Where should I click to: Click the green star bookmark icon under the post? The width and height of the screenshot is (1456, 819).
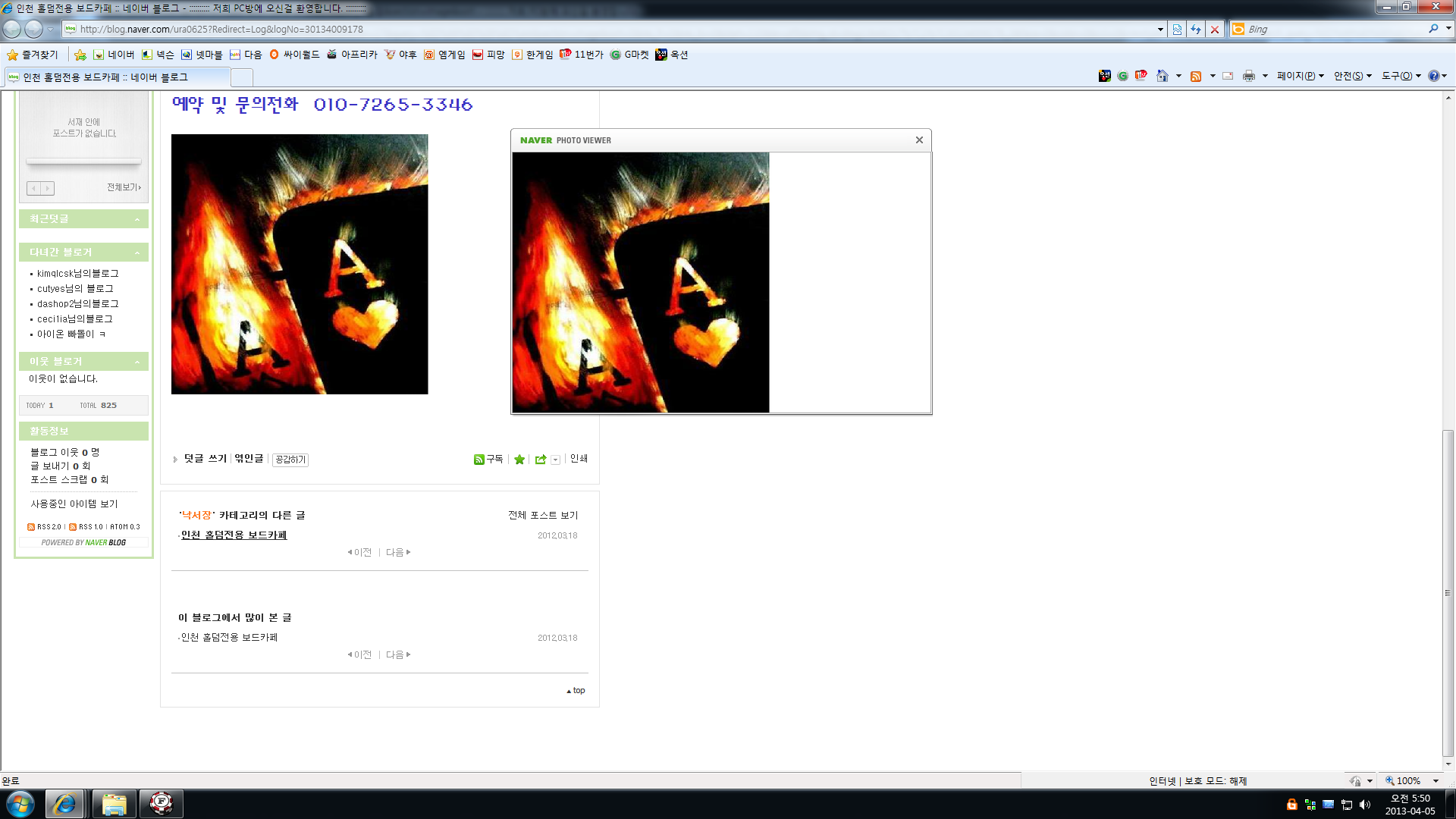pyautogui.click(x=519, y=460)
